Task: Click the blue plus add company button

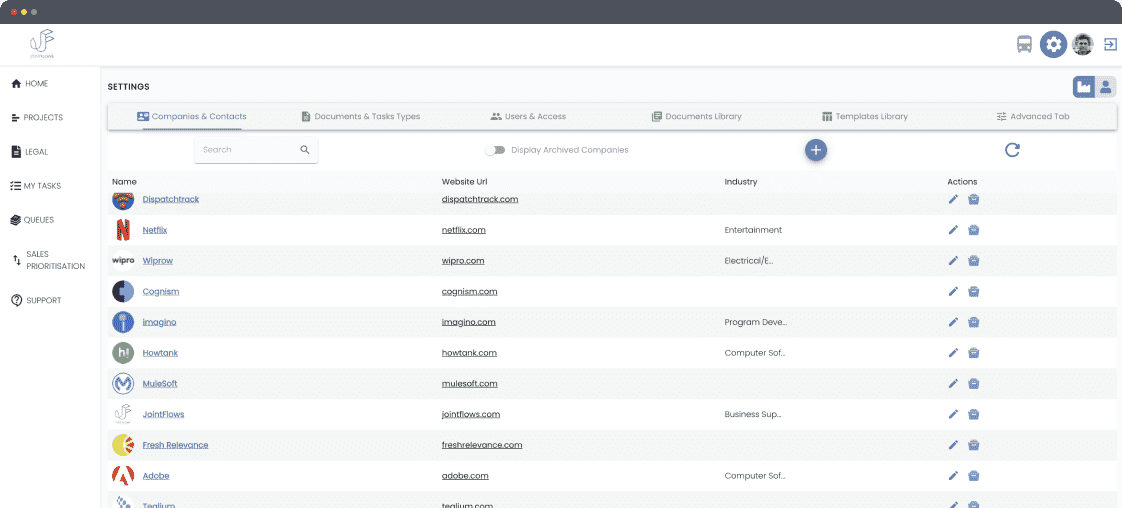Action: tap(816, 150)
